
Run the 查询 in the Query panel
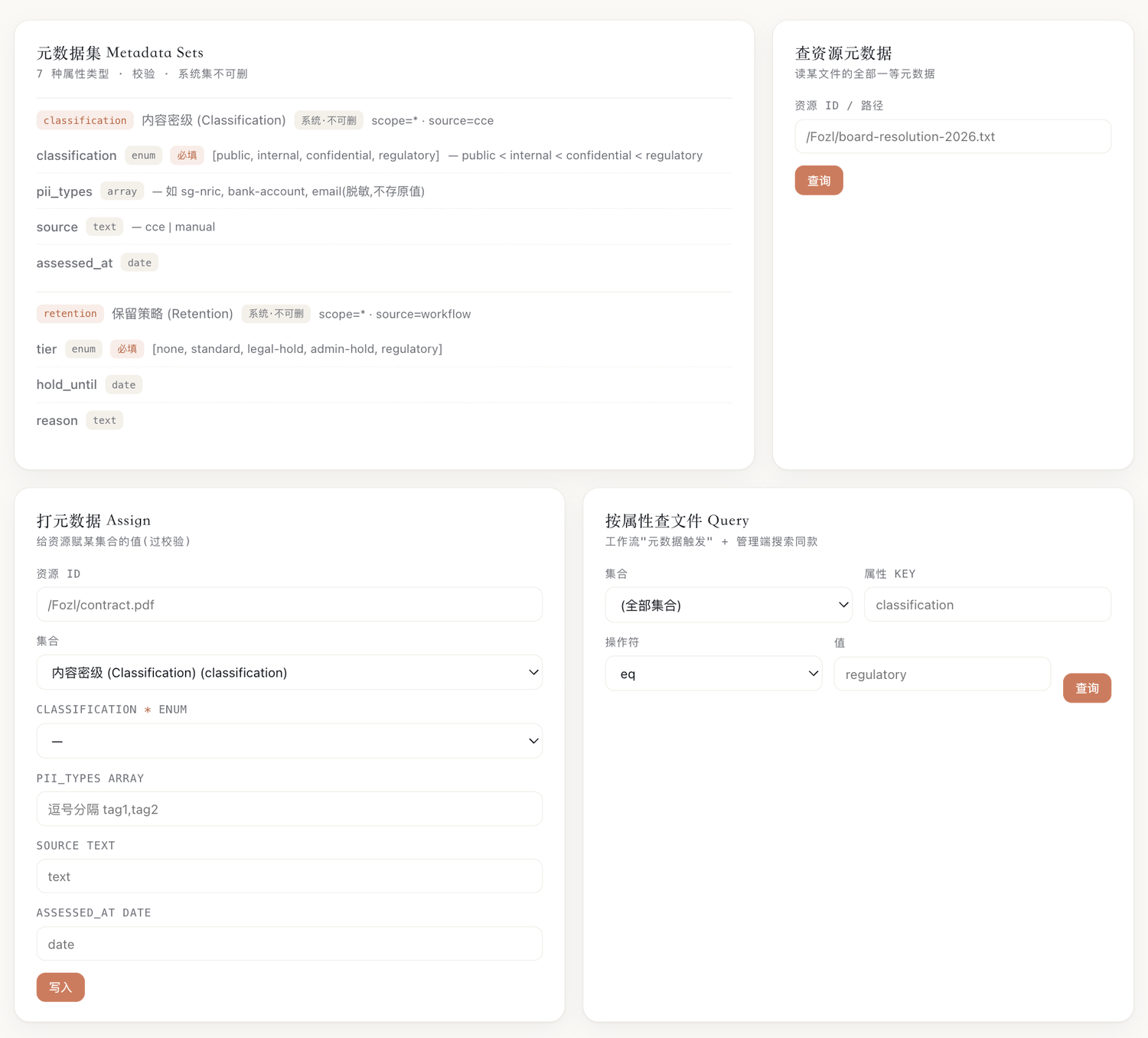tap(1087, 688)
